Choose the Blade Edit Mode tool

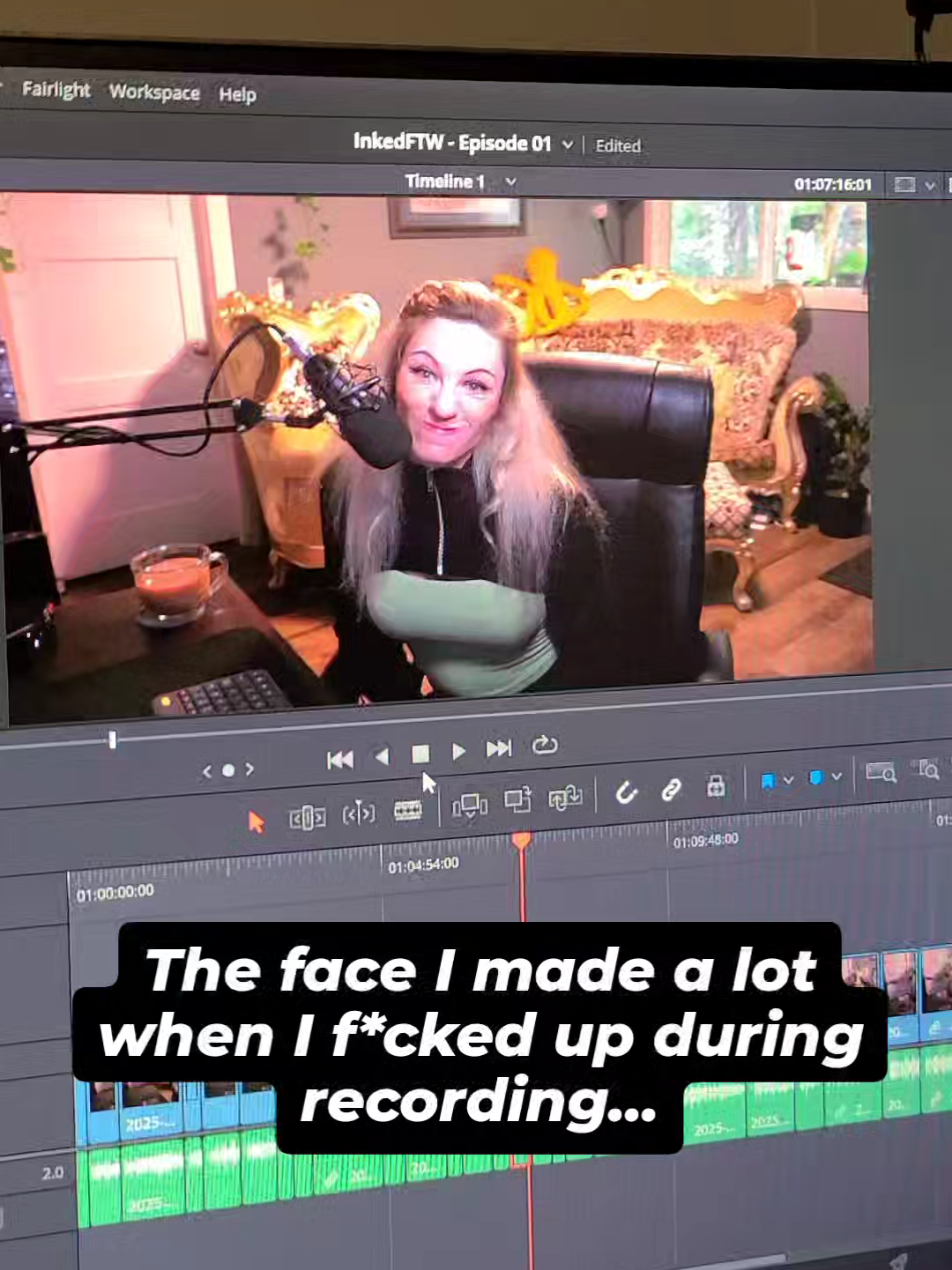(x=407, y=809)
